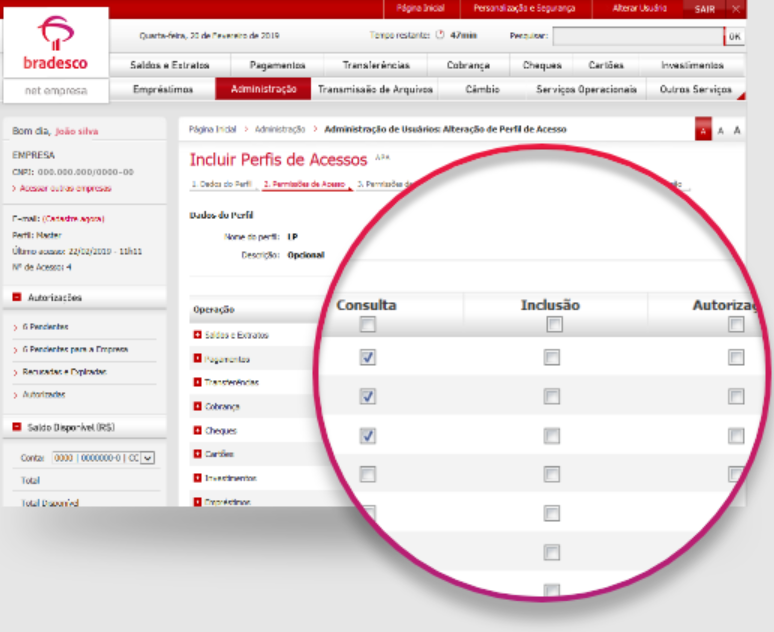Go to step 1. Dados do Perfil
Viewport: 774px width, 632px height.
pyautogui.click(x=222, y=184)
